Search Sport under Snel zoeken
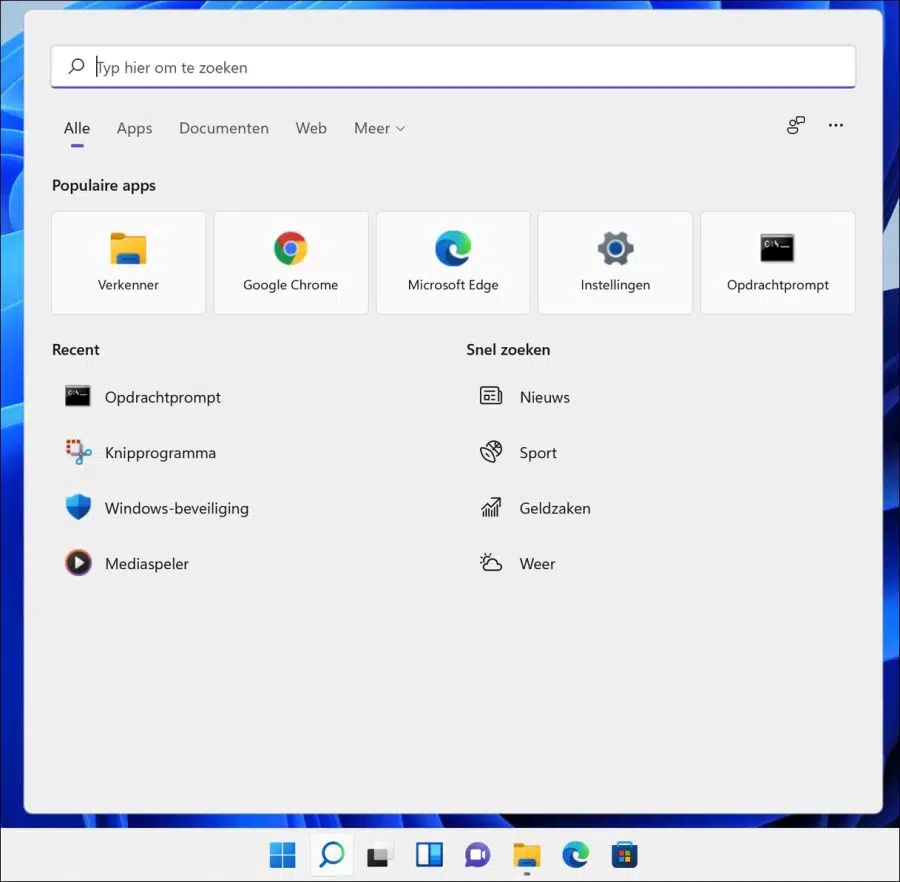This screenshot has height=882, width=900. tap(518, 453)
